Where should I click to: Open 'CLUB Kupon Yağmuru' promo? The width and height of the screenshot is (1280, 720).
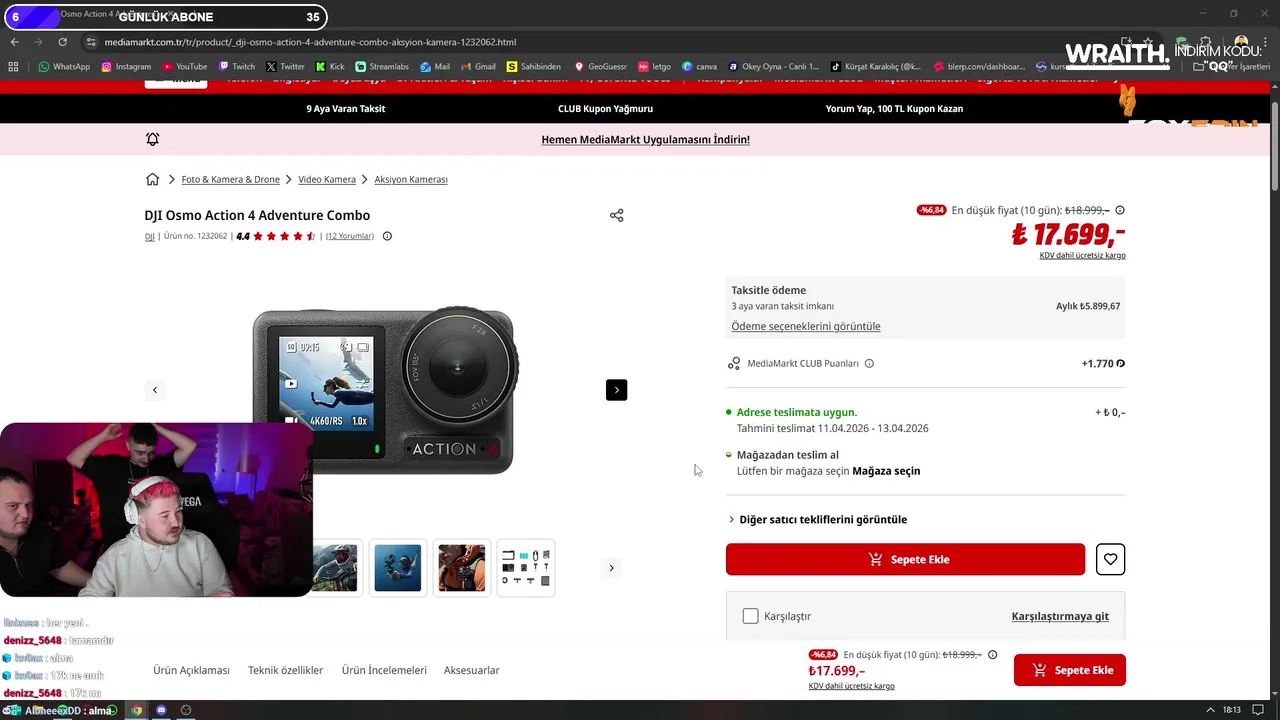(x=606, y=108)
